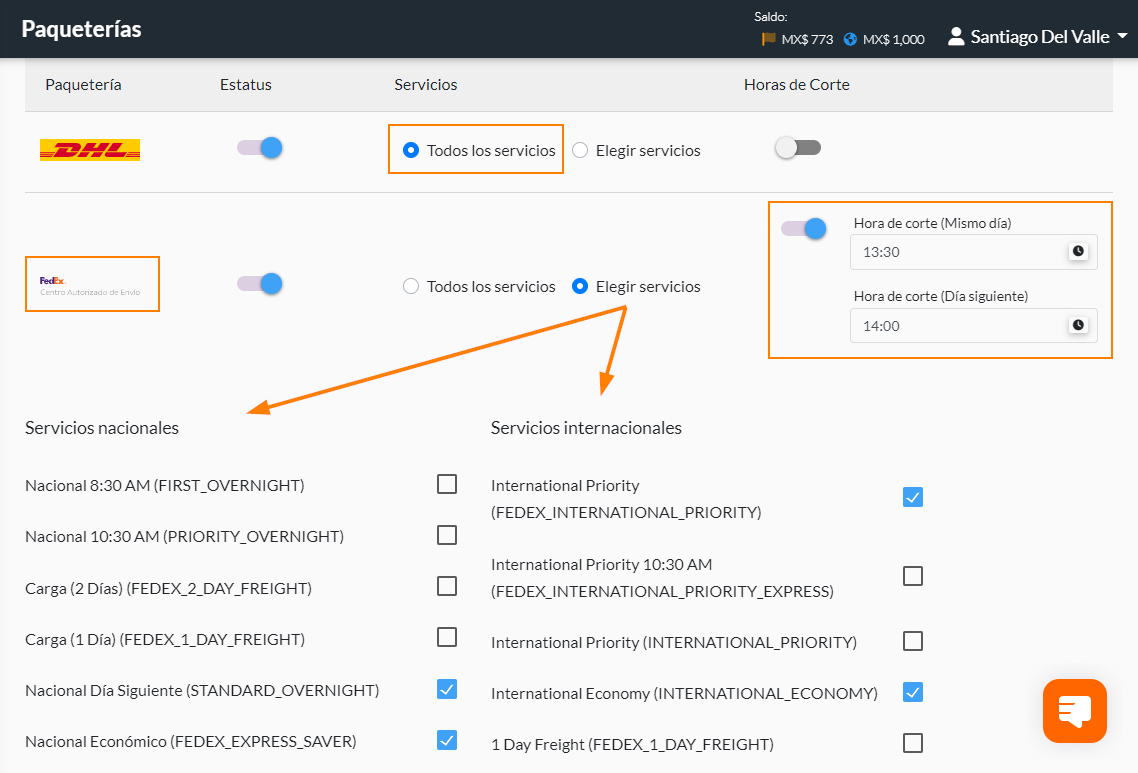This screenshot has width=1138, height=773.
Task: Enable DHL cutoff hours toggle
Action: (x=798, y=148)
